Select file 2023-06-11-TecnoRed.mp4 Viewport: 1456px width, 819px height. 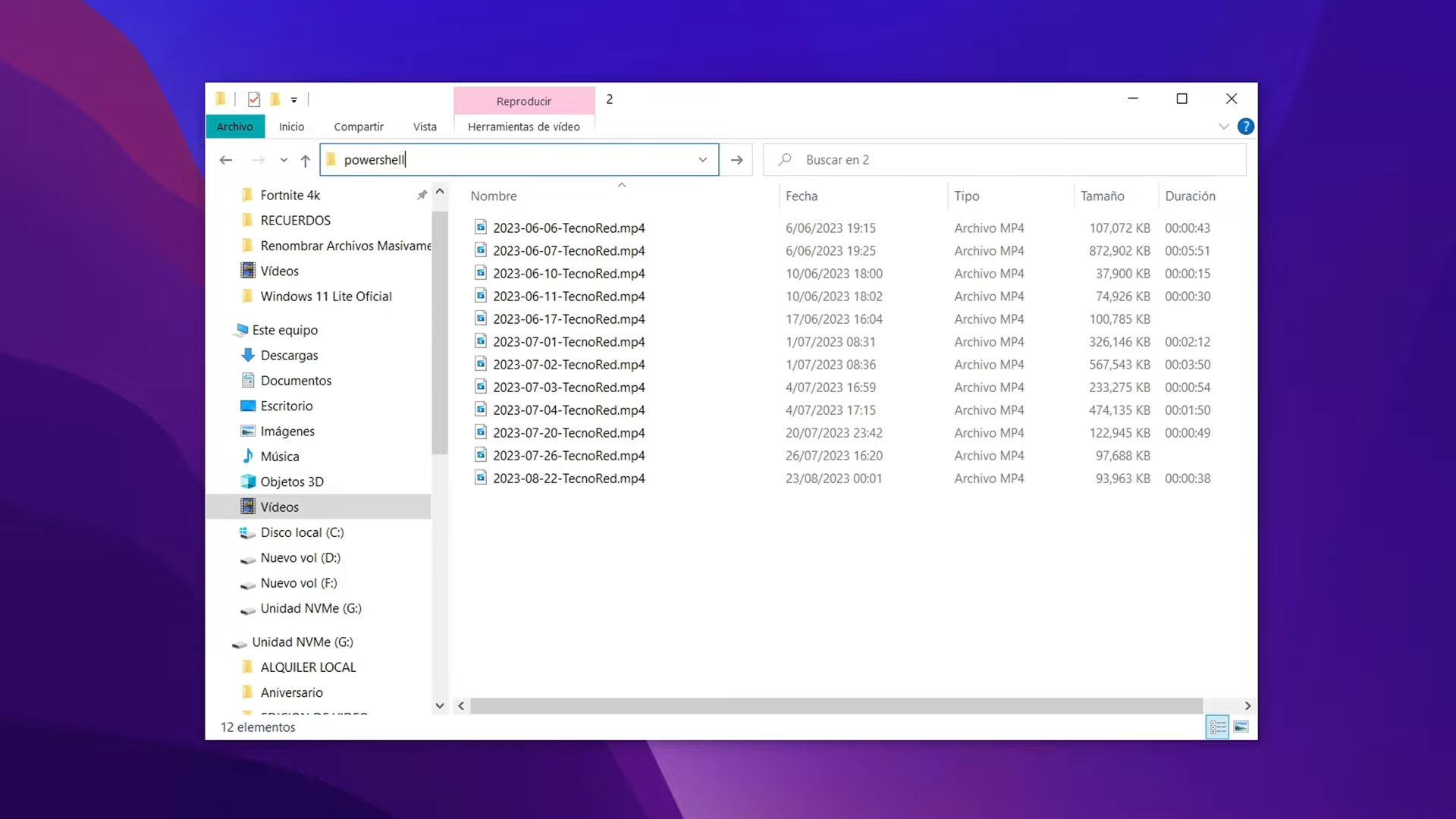tap(569, 297)
